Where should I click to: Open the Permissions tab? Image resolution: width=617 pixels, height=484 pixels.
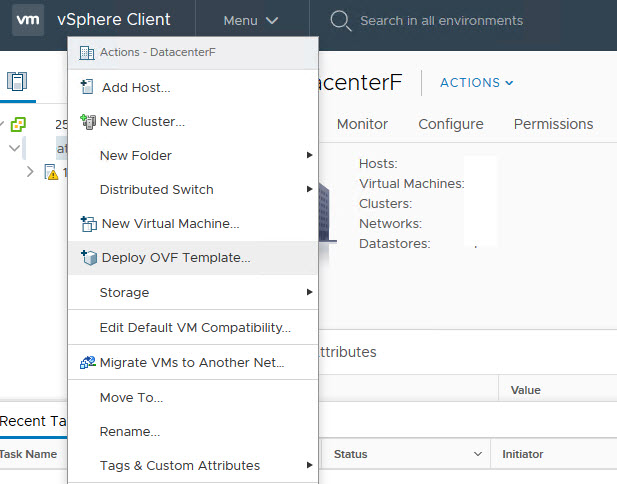coord(552,124)
